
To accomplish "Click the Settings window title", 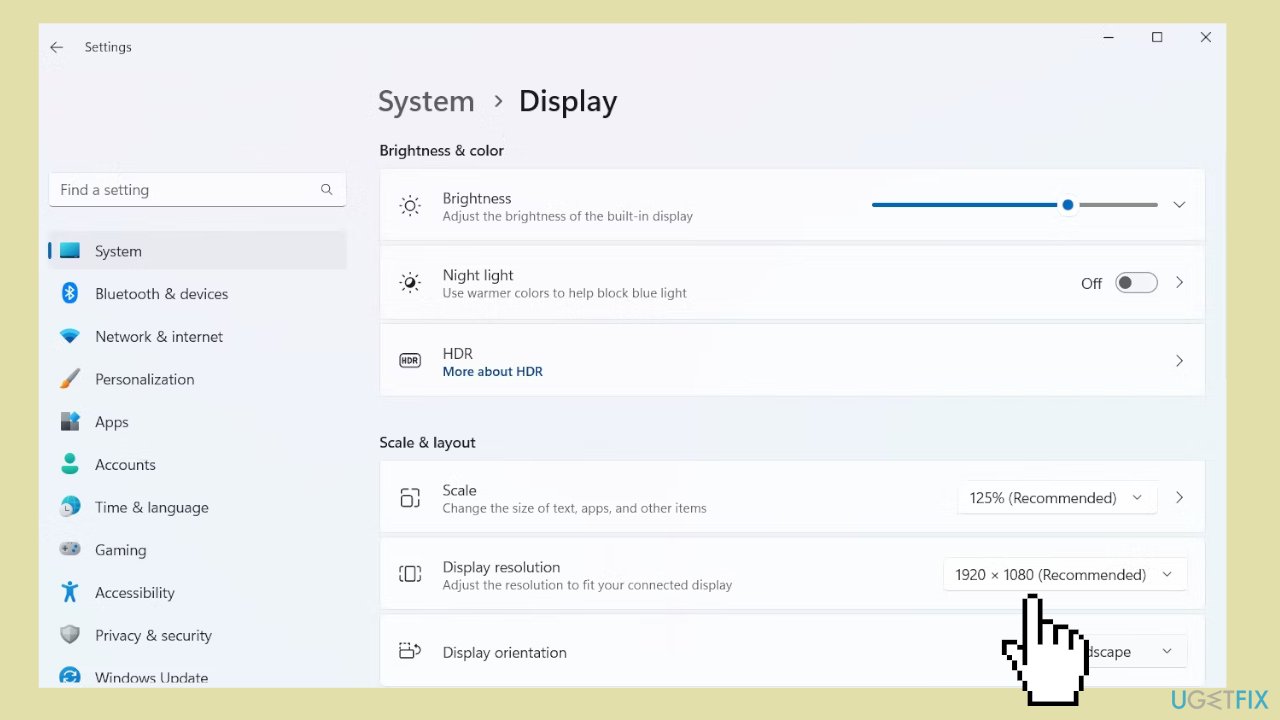I will pos(108,47).
